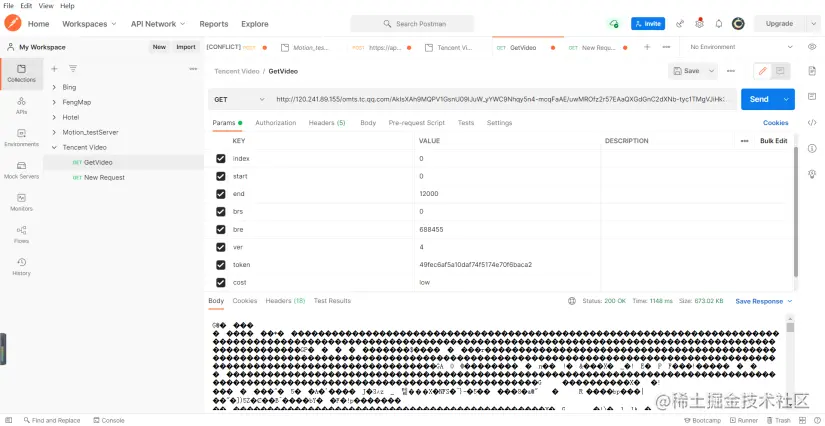
Task: Click the capture requests satellite icon
Action: [680, 24]
